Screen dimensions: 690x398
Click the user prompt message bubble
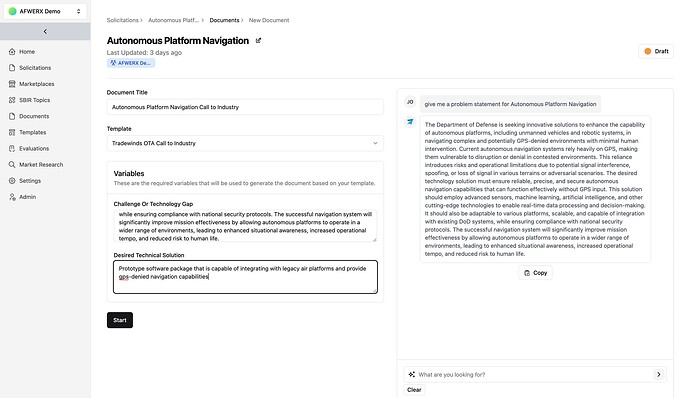510,104
